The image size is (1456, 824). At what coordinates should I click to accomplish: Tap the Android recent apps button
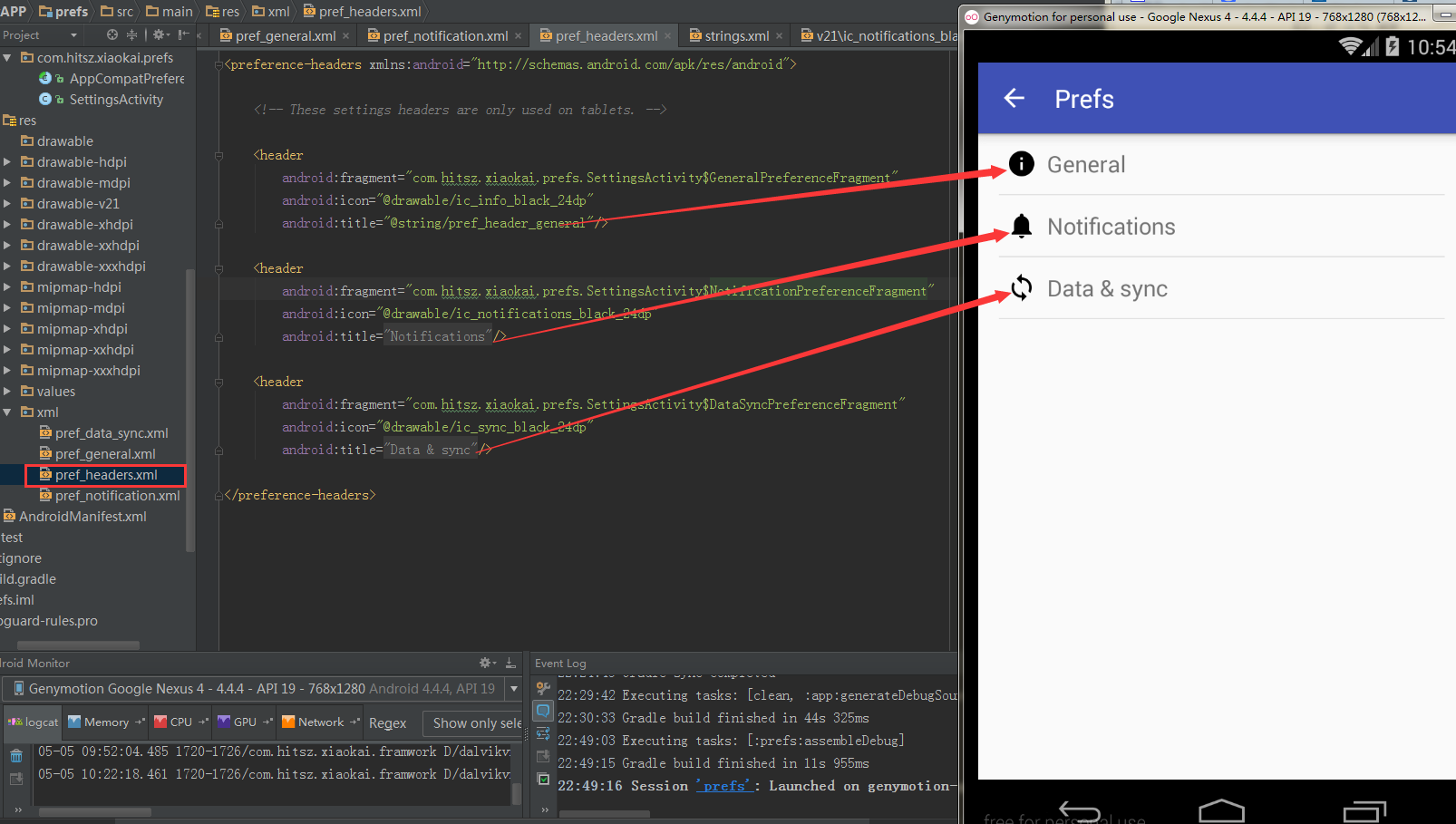coord(1364,810)
